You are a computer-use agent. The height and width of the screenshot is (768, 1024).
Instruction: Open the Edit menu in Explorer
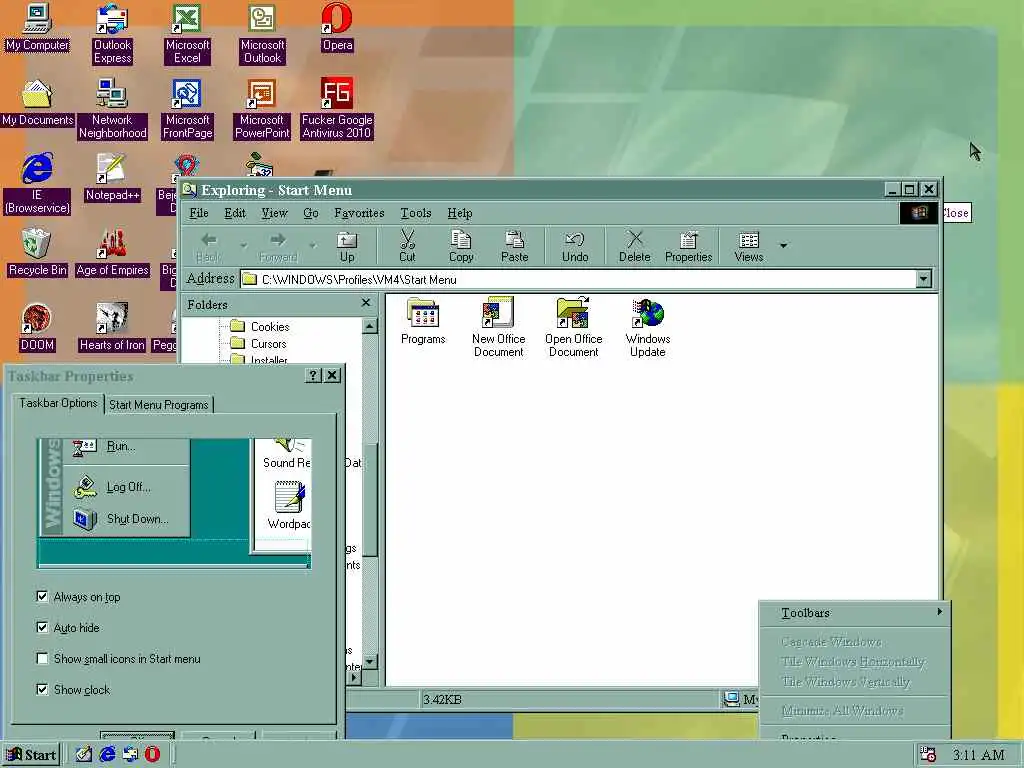click(x=234, y=213)
